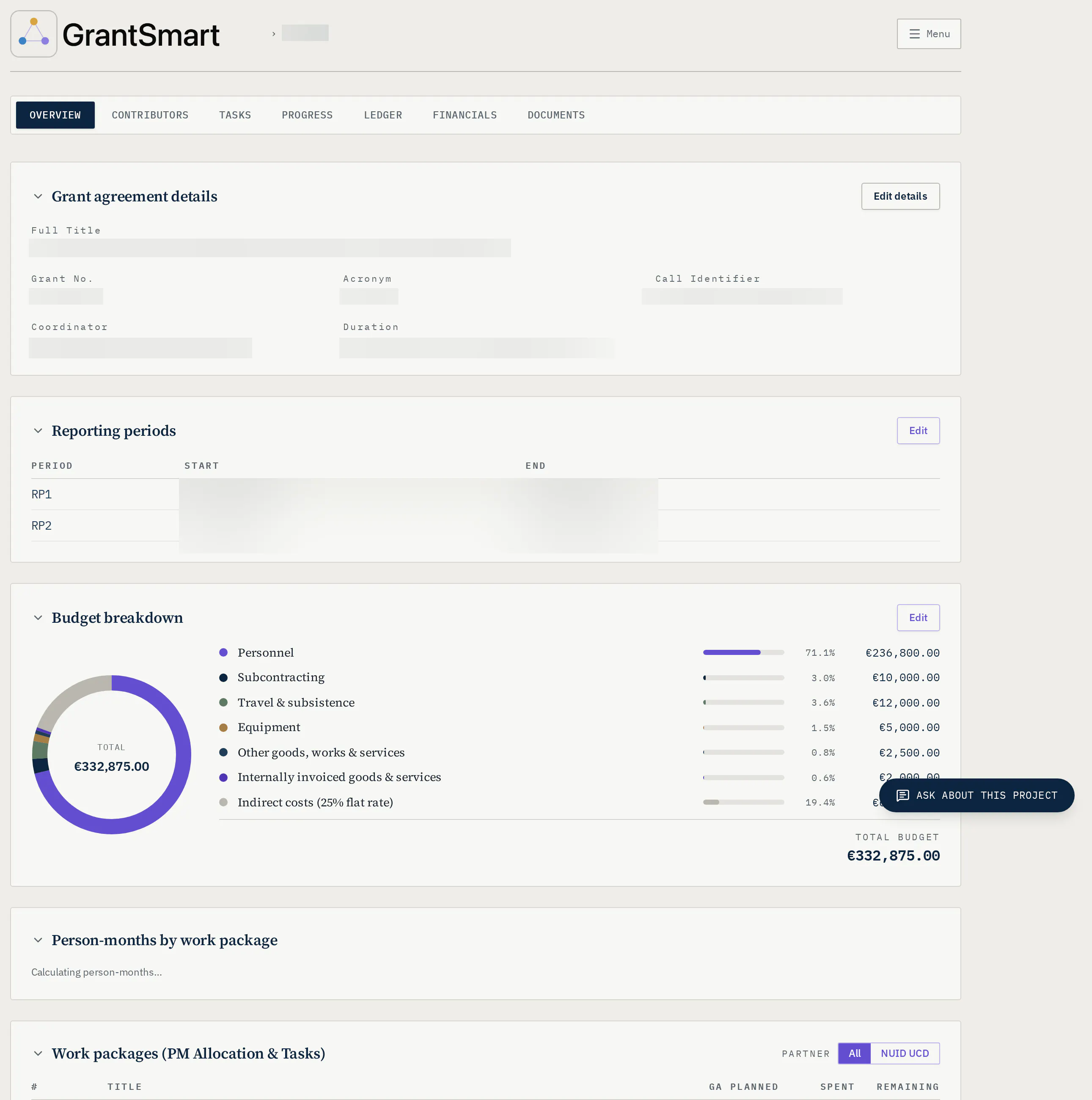Click the chat icon in Ask About button
Viewport: 1092px width, 1100px height.
[902, 796]
